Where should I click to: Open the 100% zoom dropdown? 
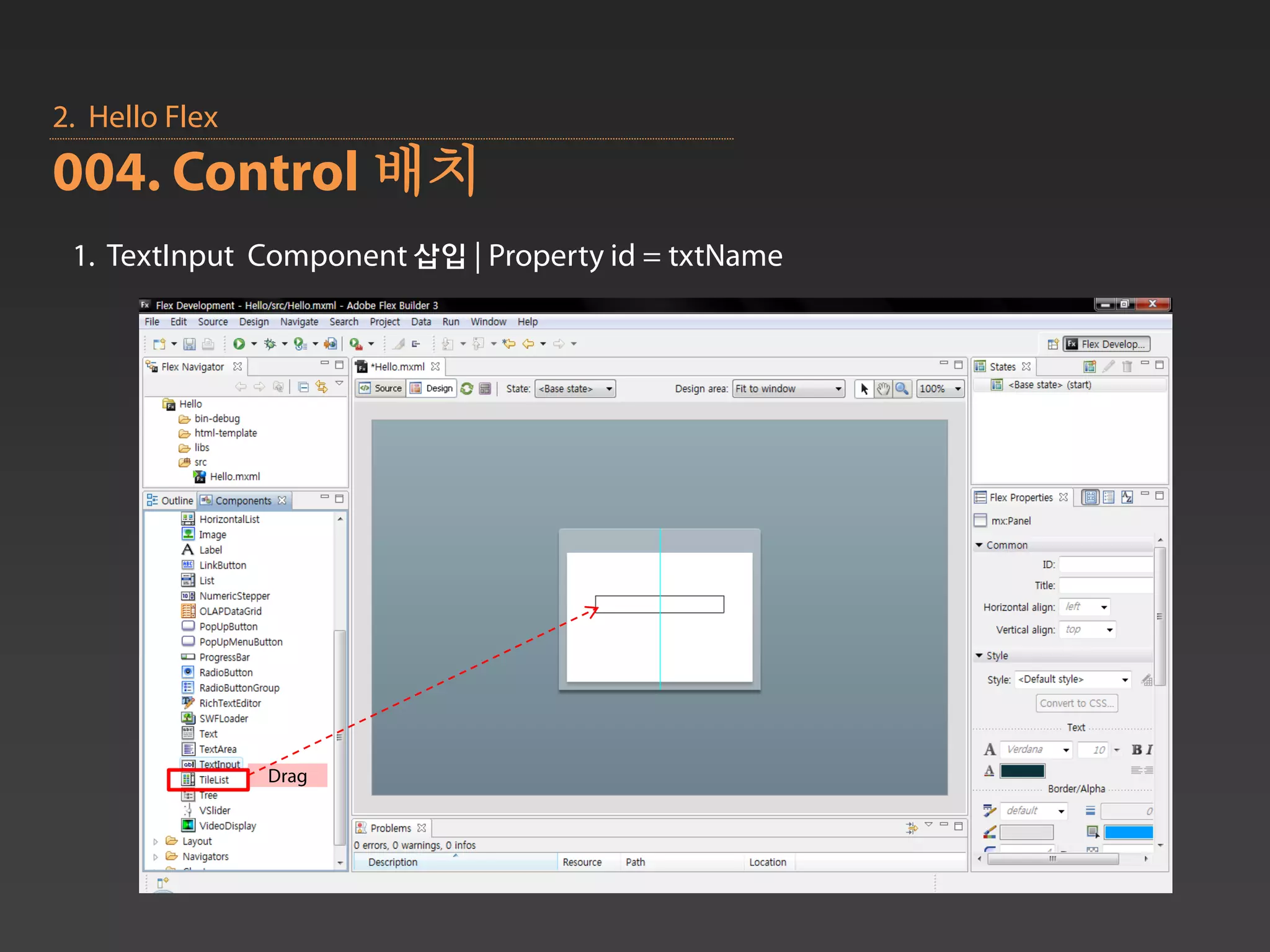click(x=940, y=389)
